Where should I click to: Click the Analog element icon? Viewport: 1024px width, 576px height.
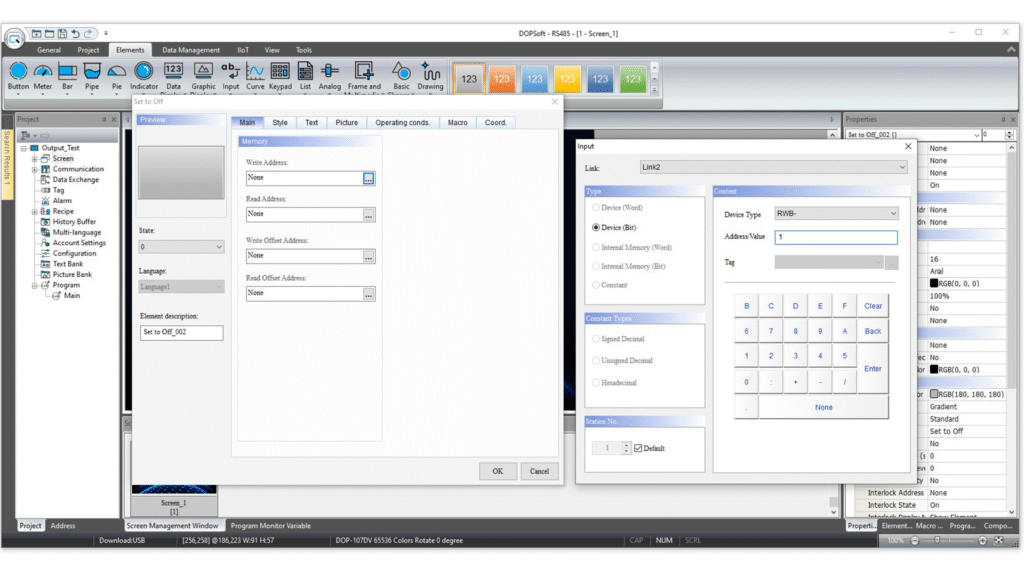tap(330, 75)
